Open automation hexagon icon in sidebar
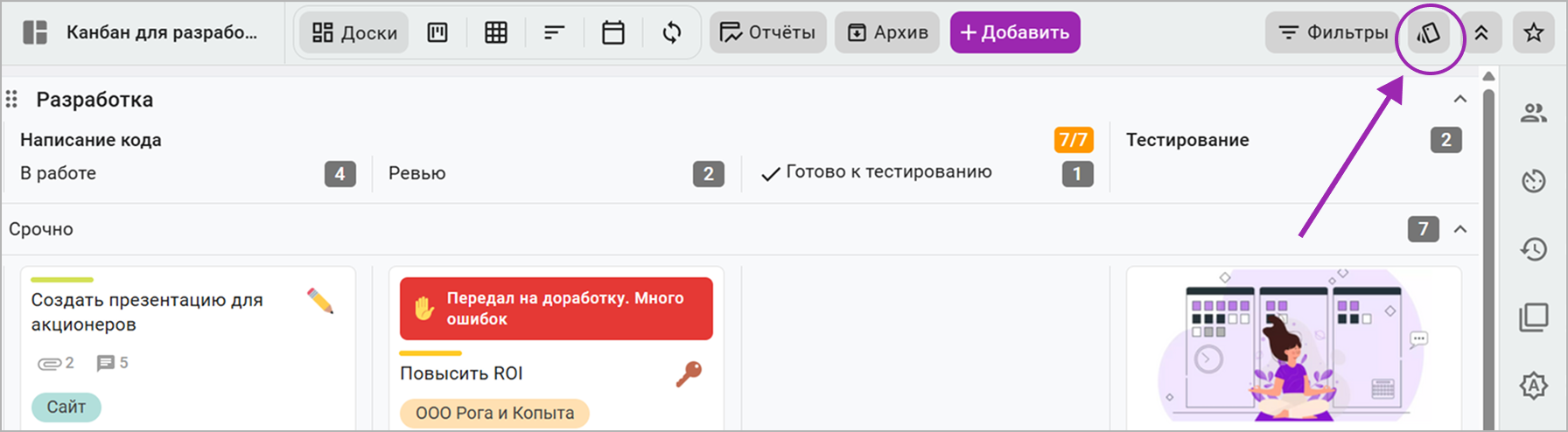This screenshot has height=432, width=1568. point(1534,386)
